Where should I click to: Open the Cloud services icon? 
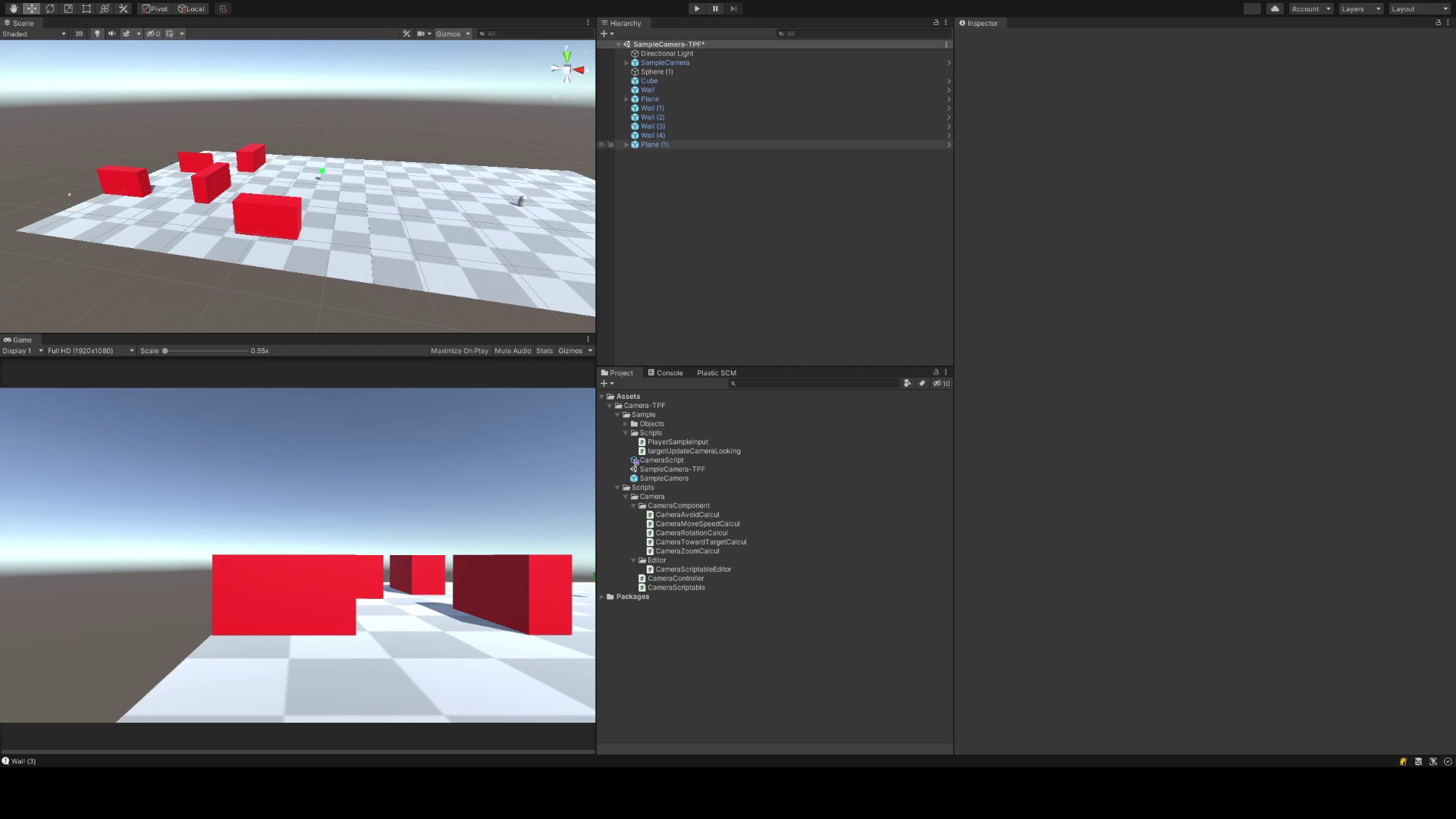[x=1275, y=8]
